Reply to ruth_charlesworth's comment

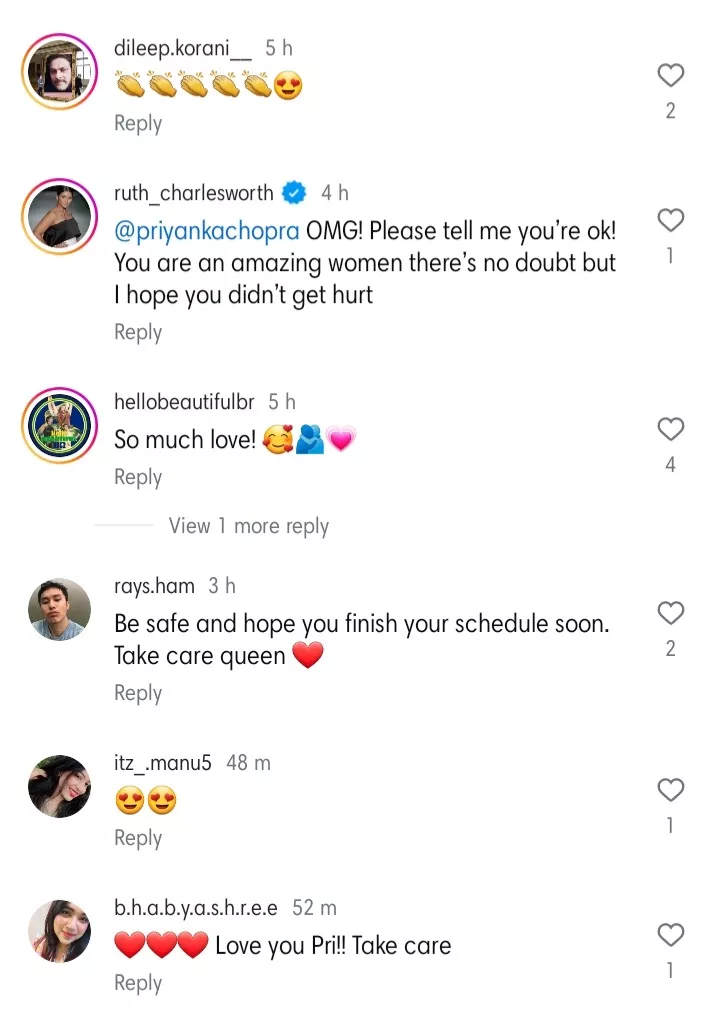point(138,332)
